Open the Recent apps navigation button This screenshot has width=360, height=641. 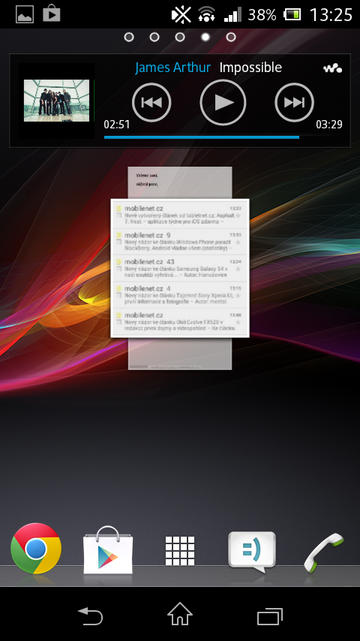point(270,616)
